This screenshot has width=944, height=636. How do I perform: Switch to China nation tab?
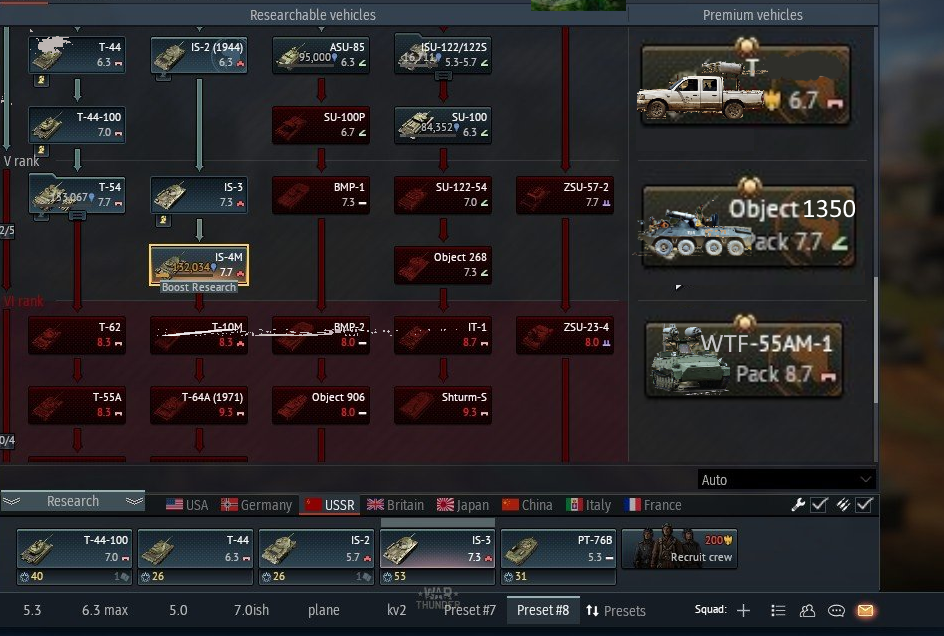tap(527, 505)
